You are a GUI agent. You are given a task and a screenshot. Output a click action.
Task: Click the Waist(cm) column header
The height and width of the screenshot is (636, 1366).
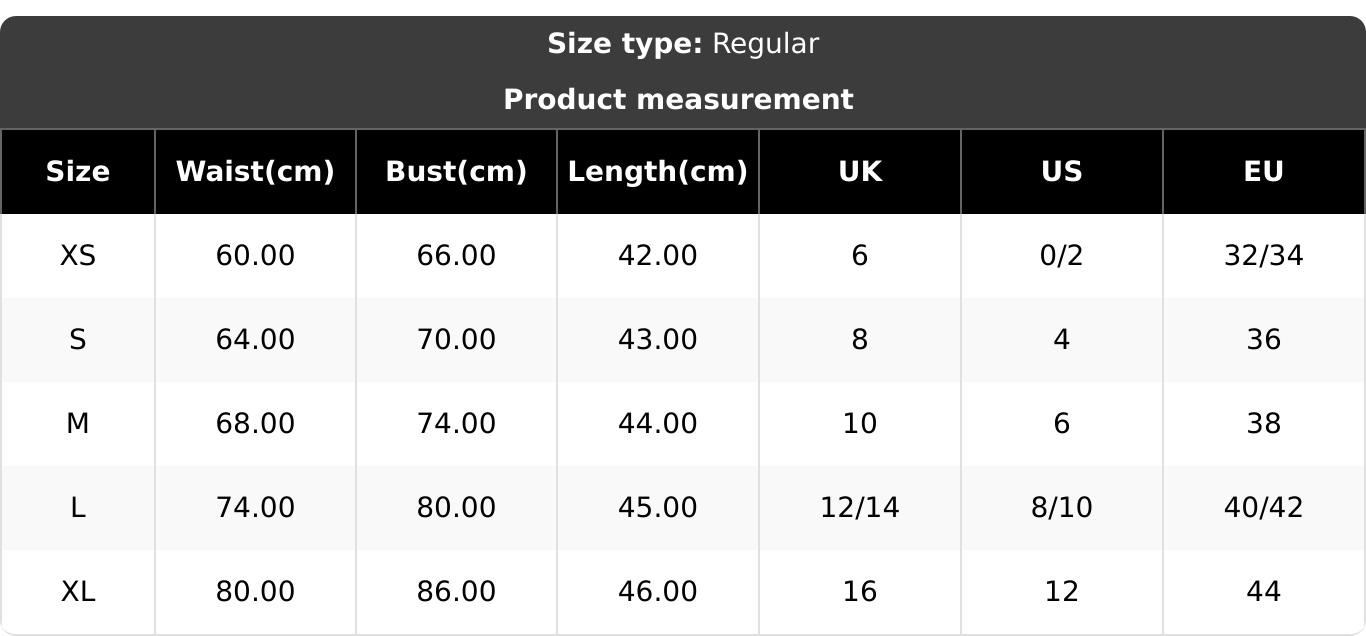click(255, 172)
